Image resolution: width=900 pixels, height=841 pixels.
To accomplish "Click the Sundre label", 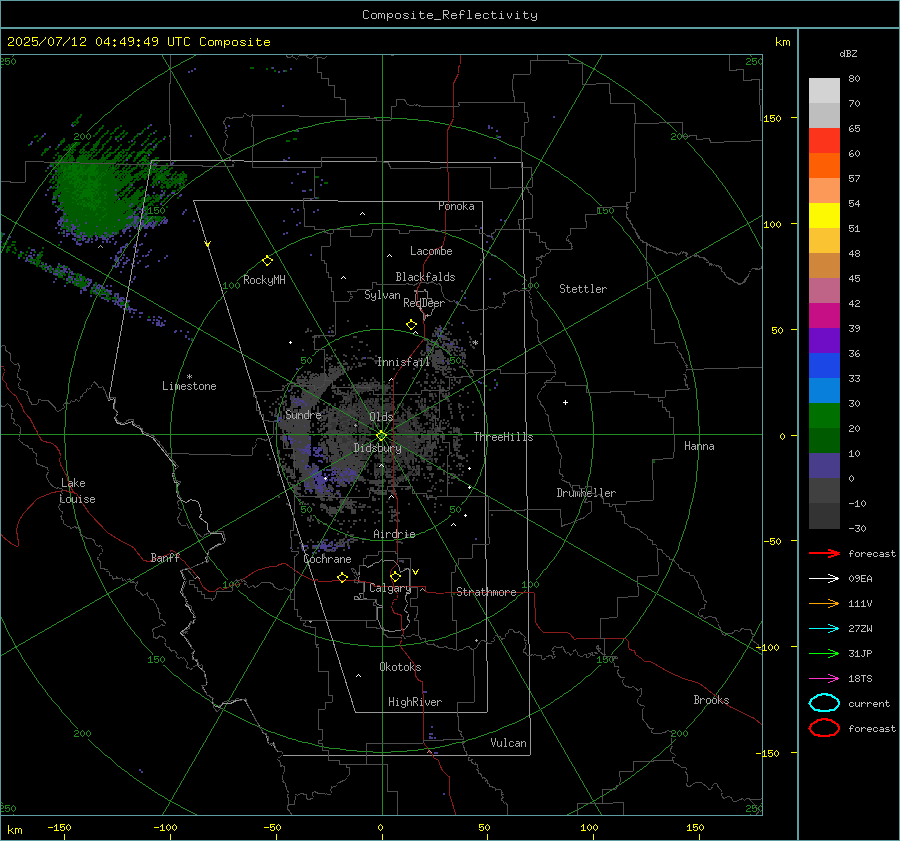I will [303, 414].
